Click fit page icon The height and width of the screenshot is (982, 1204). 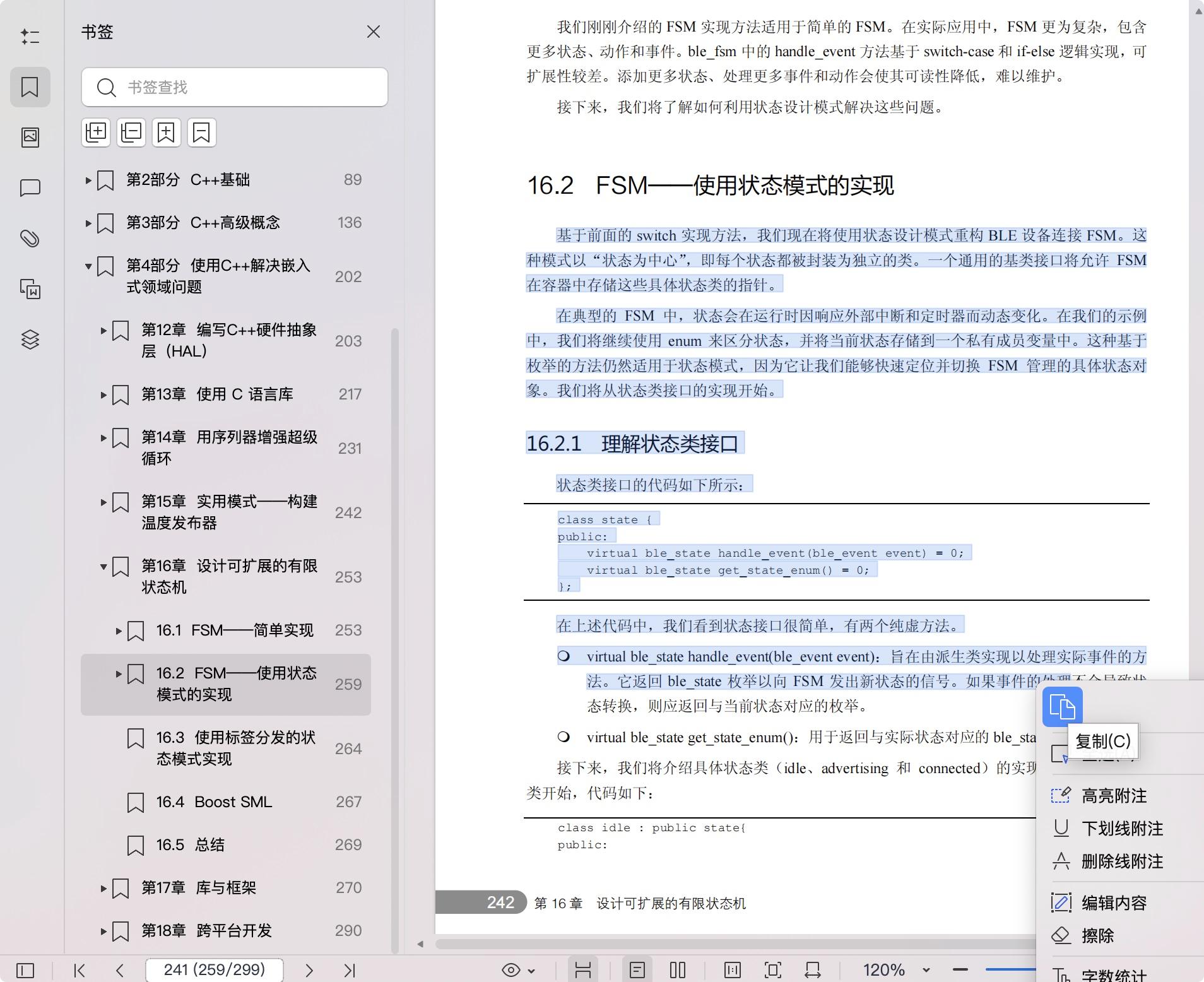coord(773,970)
